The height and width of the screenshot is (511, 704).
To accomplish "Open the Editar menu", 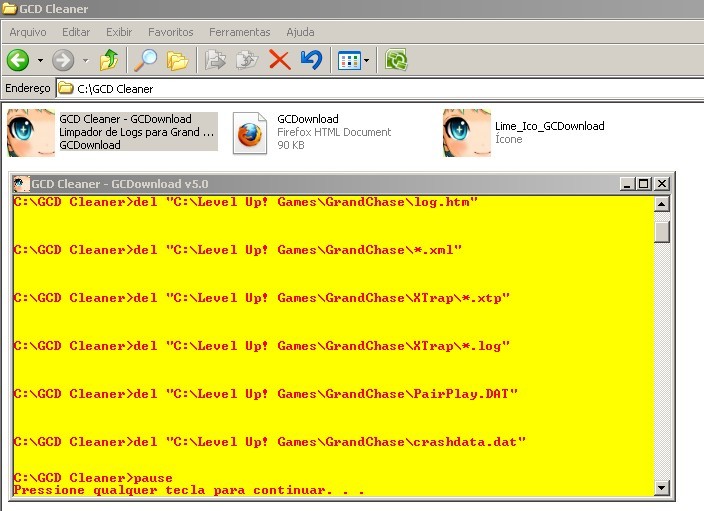I will pos(76,32).
